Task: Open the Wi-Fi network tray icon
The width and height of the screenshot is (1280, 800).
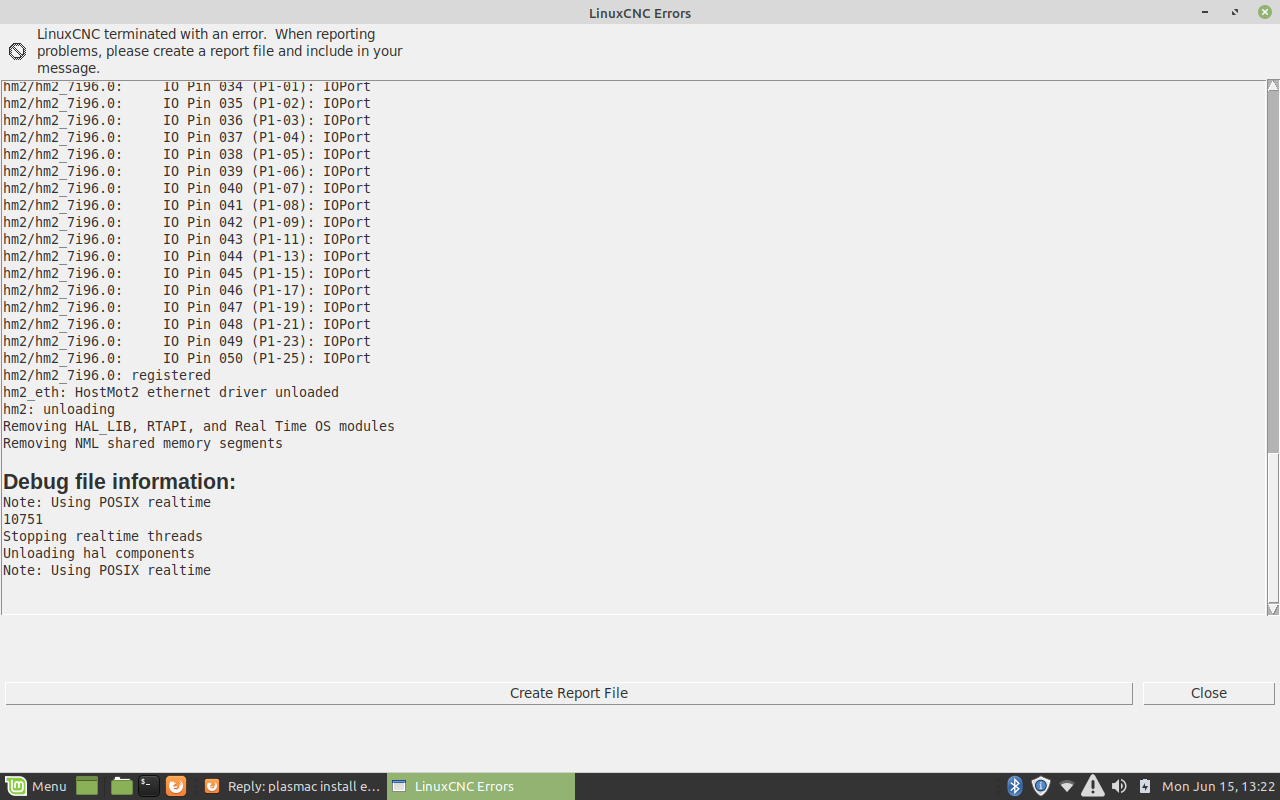Action: coord(1067,786)
